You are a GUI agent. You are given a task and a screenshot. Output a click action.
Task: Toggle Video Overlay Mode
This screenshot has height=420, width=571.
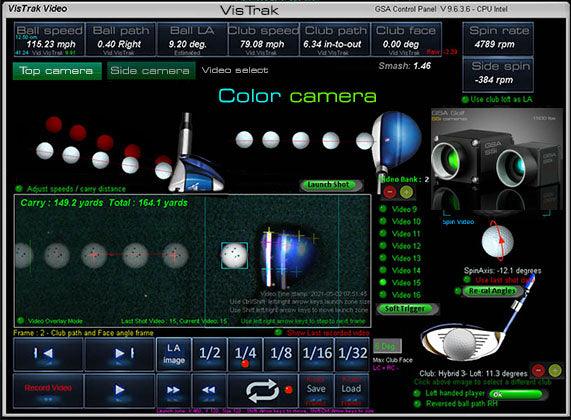pyautogui.click(x=20, y=321)
